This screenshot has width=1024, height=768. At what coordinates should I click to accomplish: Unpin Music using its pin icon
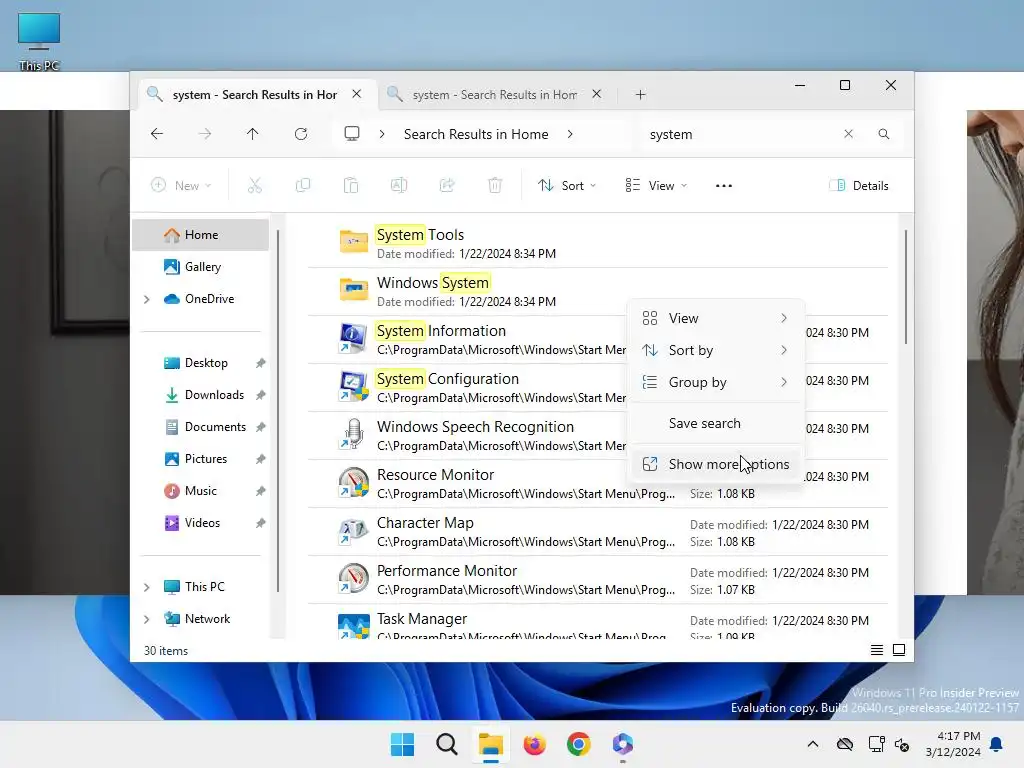pos(261,491)
